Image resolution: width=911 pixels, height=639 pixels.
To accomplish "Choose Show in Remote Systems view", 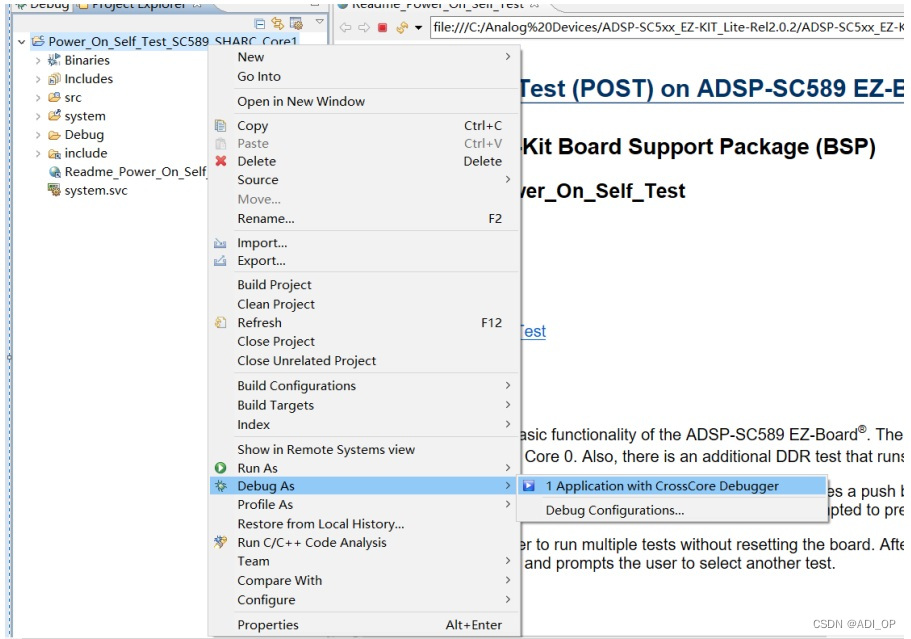I will 364,449.
